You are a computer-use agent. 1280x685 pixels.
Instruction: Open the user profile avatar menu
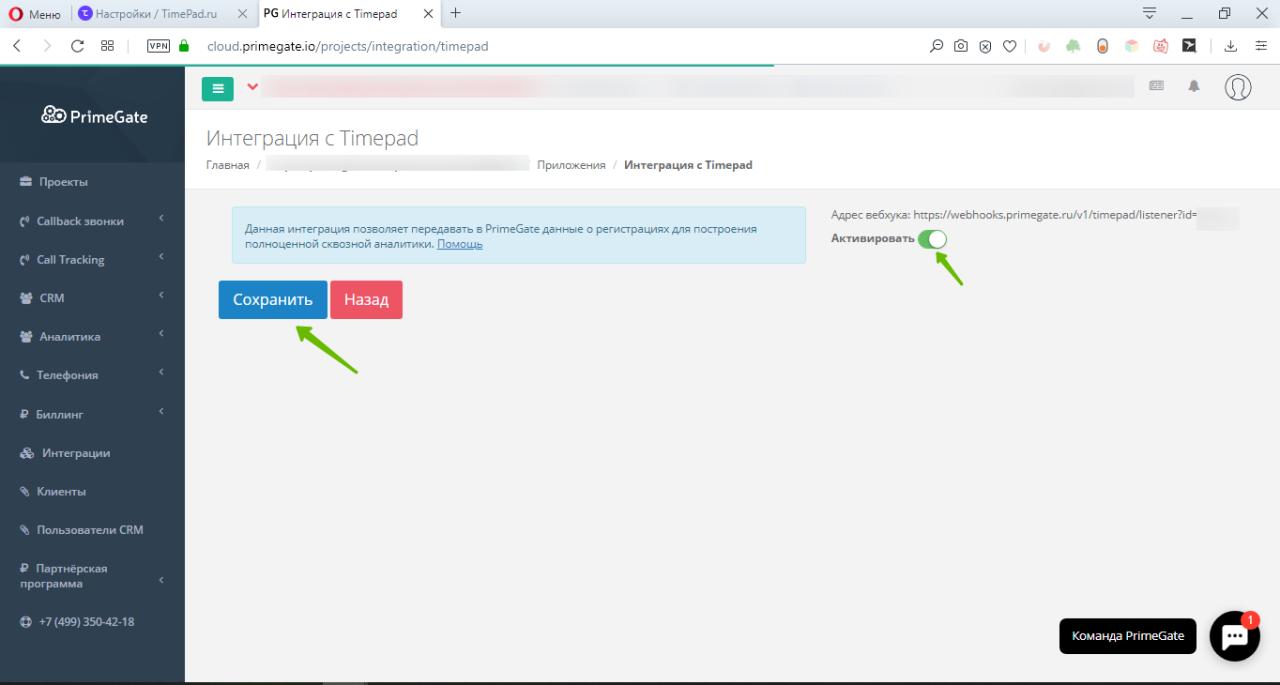(x=1238, y=87)
